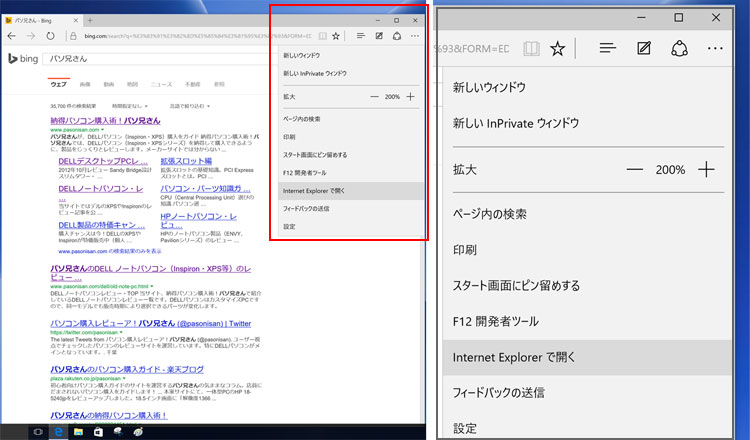The height and width of the screenshot is (440, 750).
Task: Select 新しい InPrivate ウィンドウ in enlarged menu
Action: point(587,123)
